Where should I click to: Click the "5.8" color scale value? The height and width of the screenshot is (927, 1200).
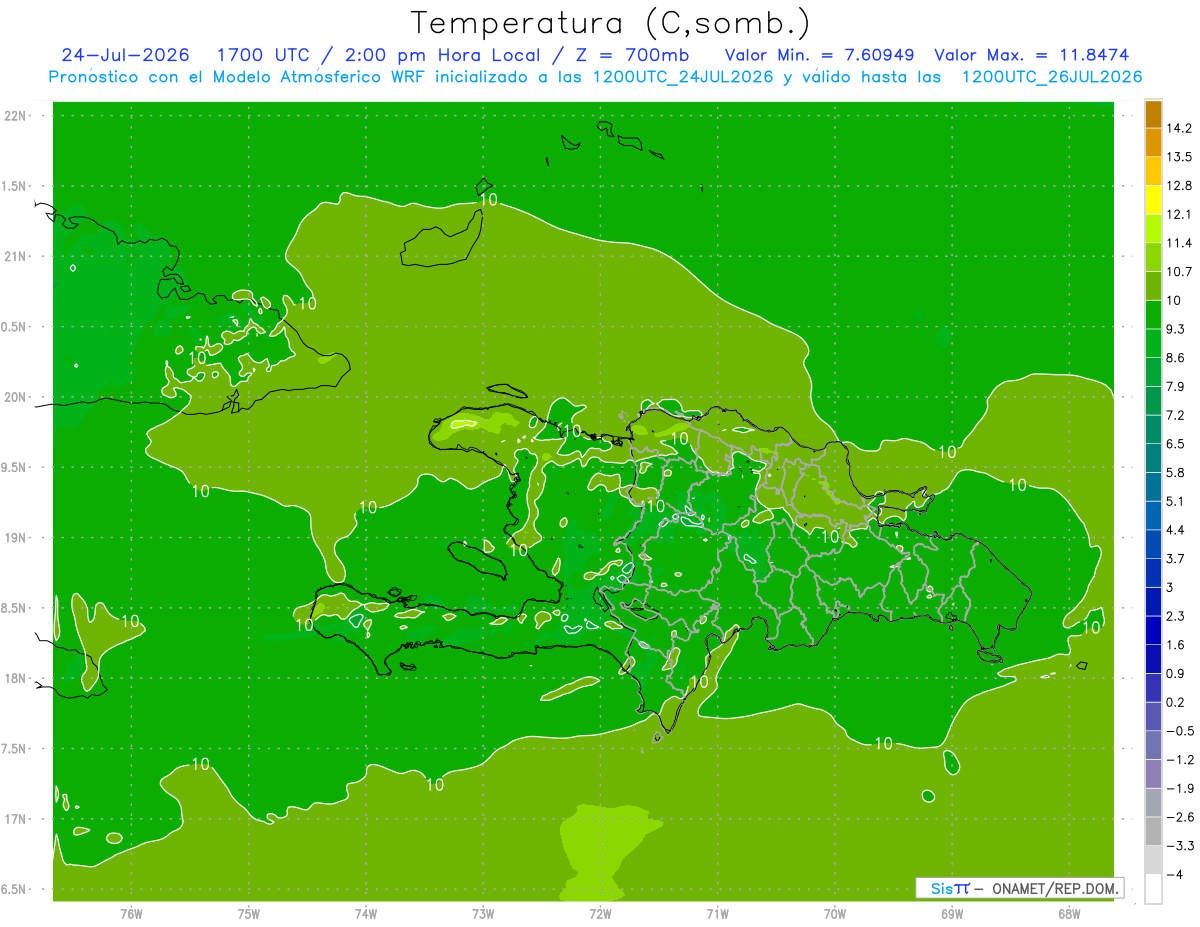(1175, 472)
